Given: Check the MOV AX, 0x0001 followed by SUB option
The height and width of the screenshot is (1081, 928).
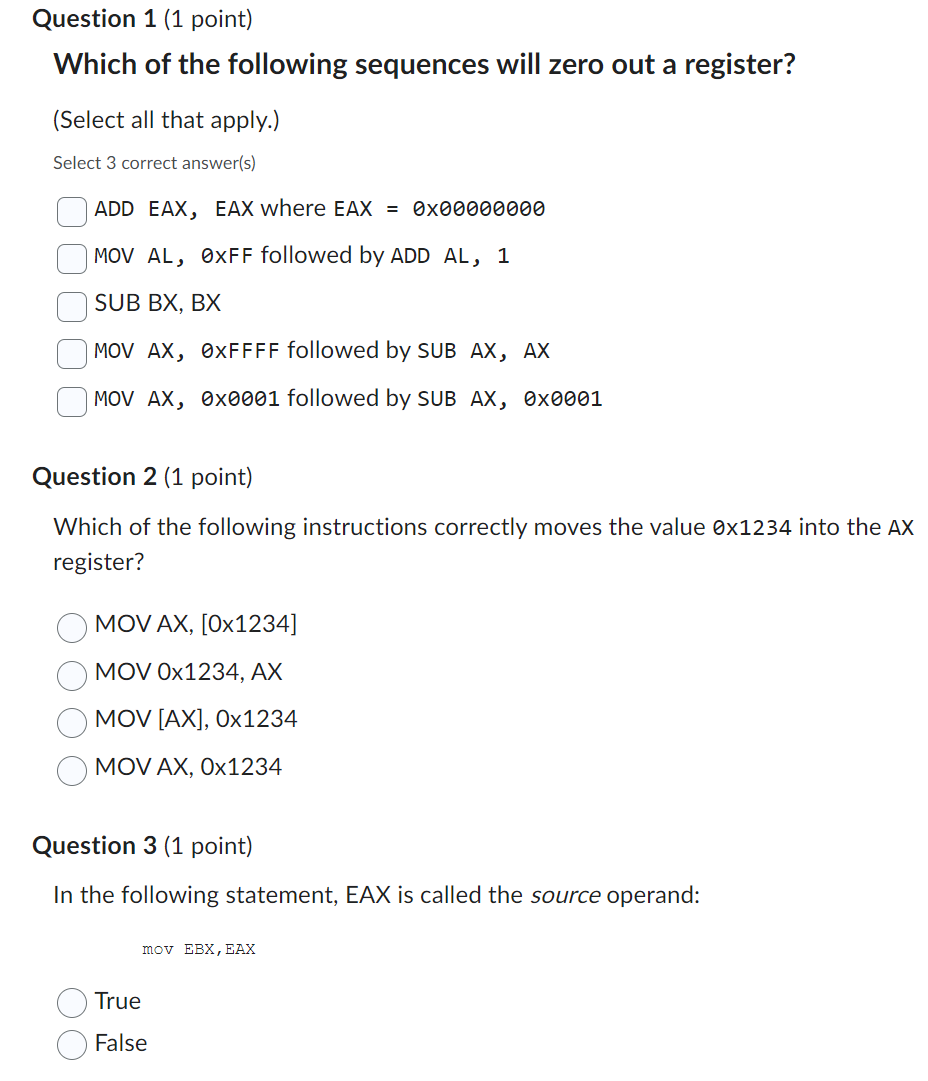Looking at the screenshot, I should click(x=71, y=401).
